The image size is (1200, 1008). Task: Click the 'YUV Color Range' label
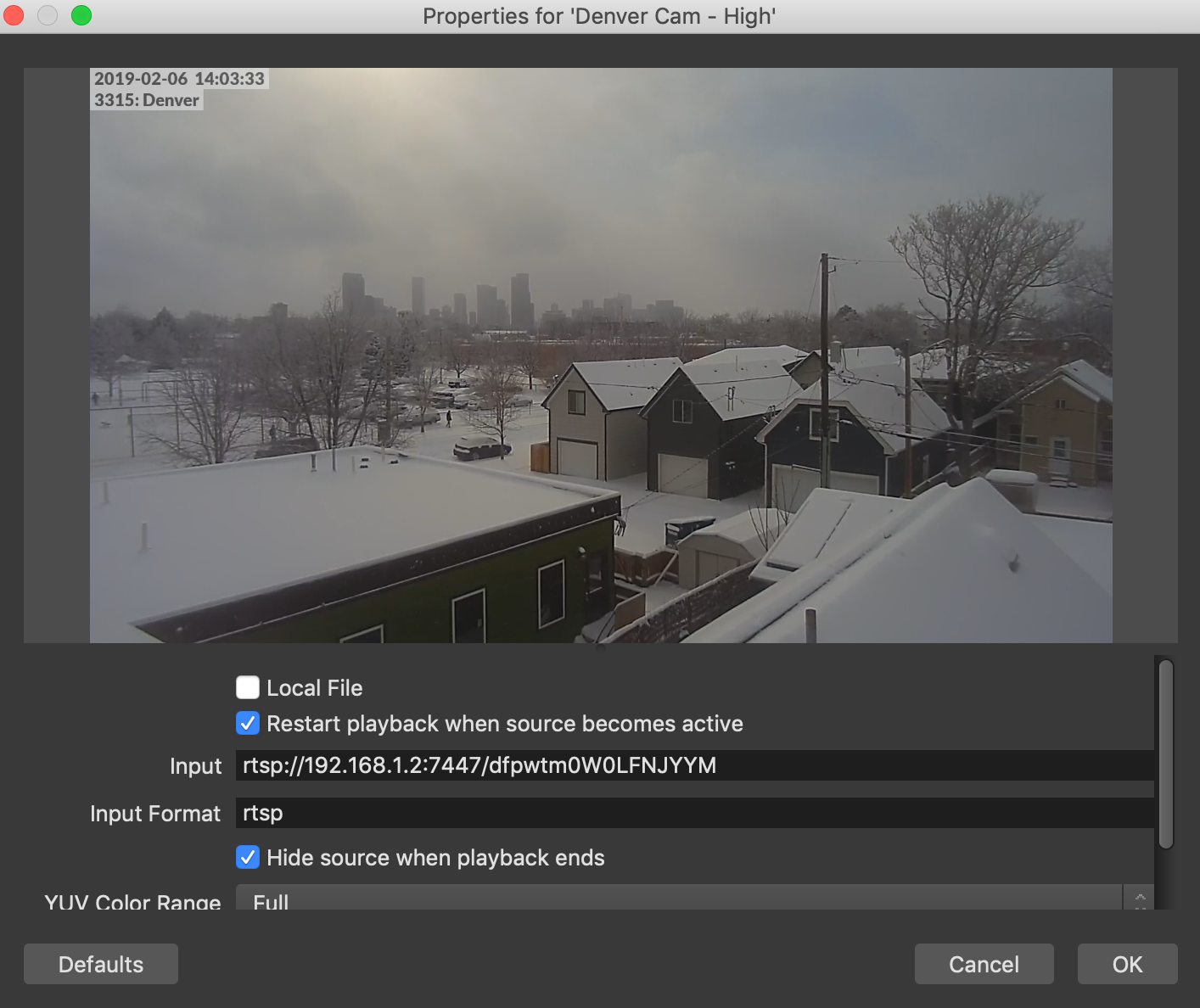tap(133, 901)
